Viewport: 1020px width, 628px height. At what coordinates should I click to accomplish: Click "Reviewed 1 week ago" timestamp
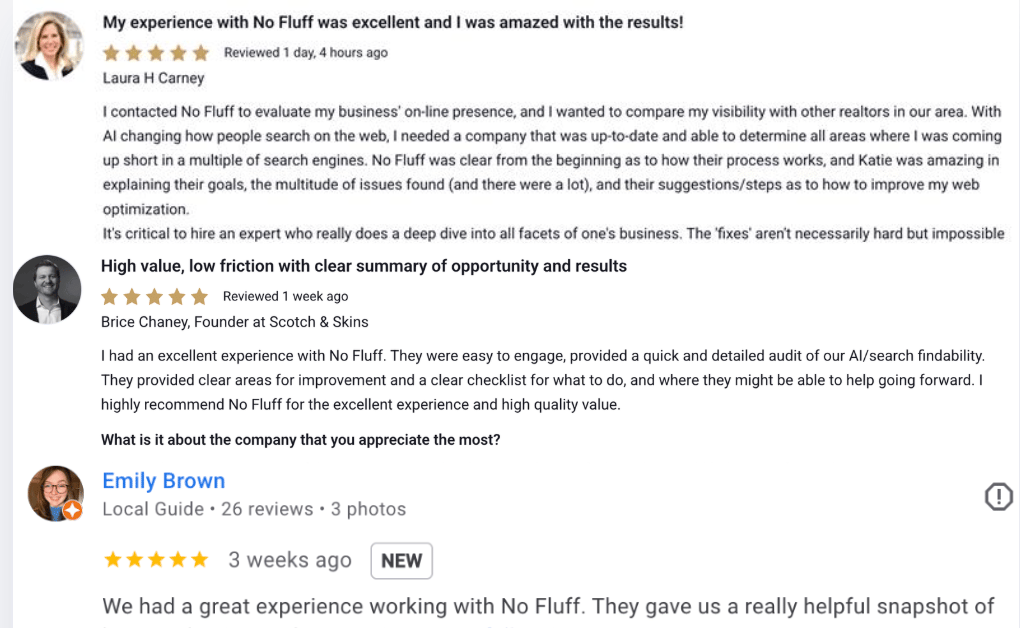click(x=285, y=296)
